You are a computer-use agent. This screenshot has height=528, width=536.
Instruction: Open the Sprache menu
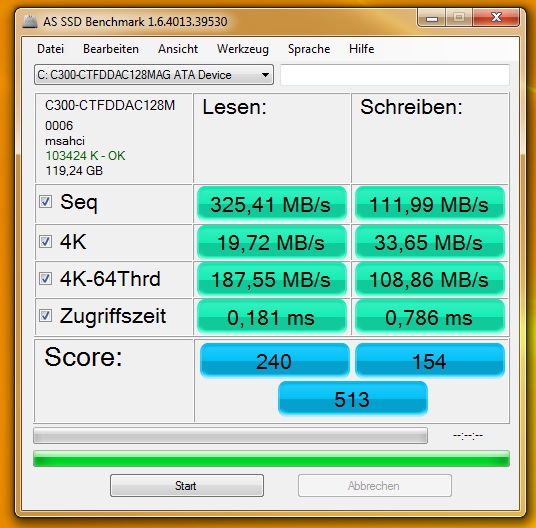309,49
